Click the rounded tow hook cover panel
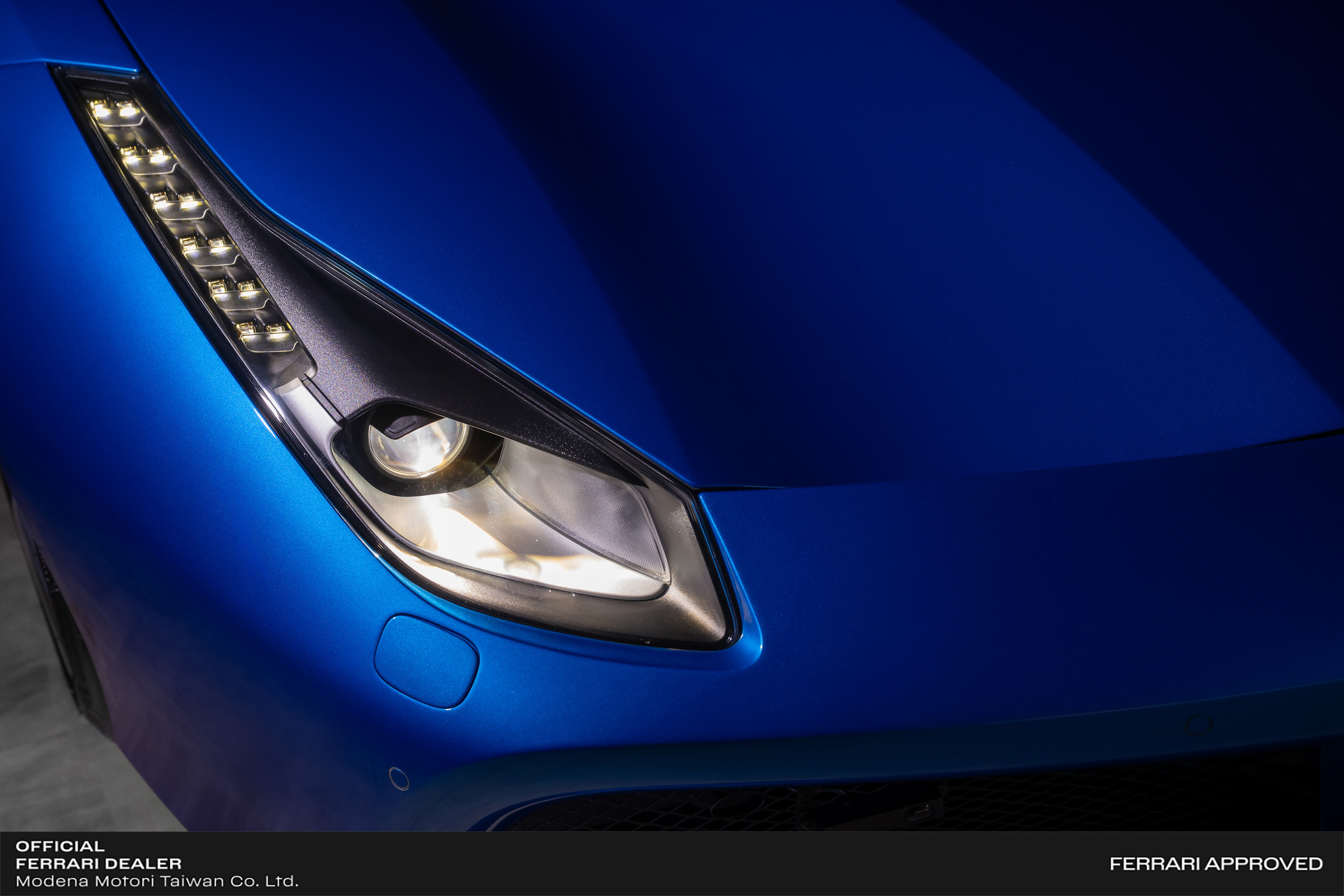Image resolution: width=1344 pixels, height=896 pixels. tap(426, 661)
